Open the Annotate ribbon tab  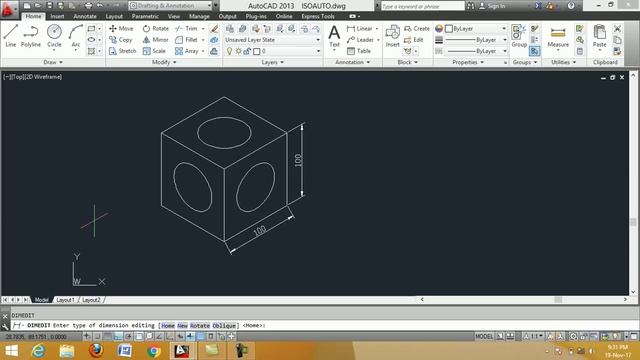click(85, 16)
